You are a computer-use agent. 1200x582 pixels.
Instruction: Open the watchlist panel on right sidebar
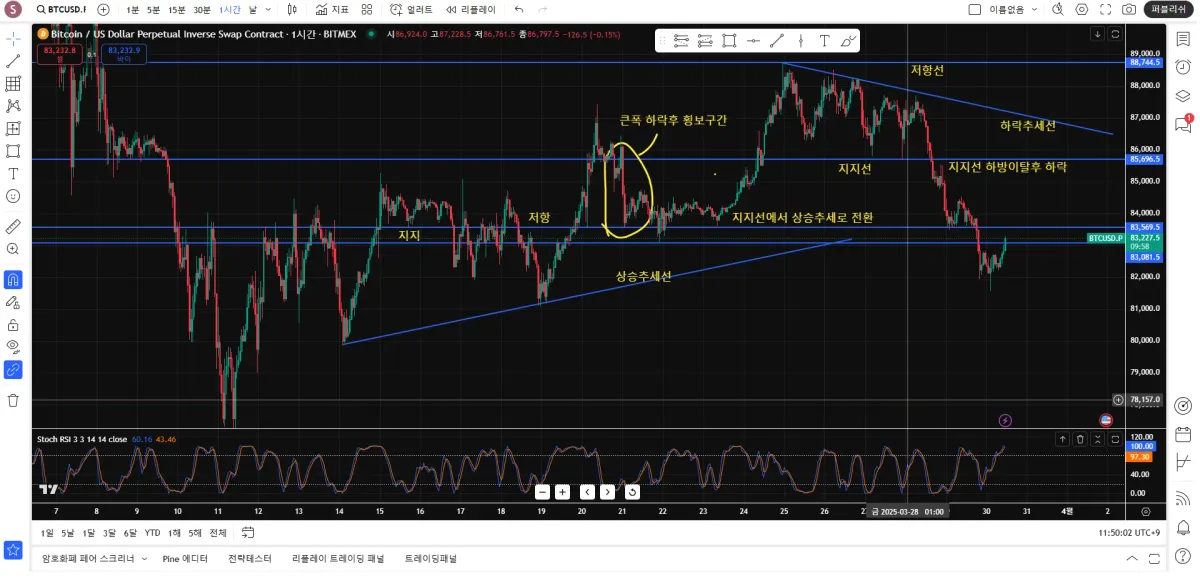point(1184,40)
